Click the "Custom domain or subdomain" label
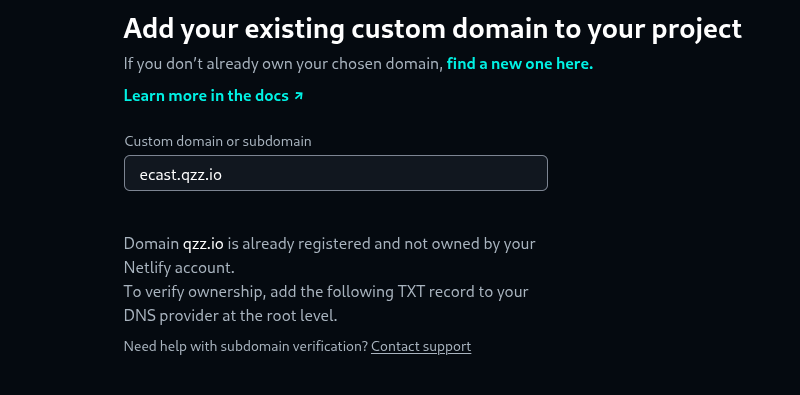 click(x=218, y=141)
